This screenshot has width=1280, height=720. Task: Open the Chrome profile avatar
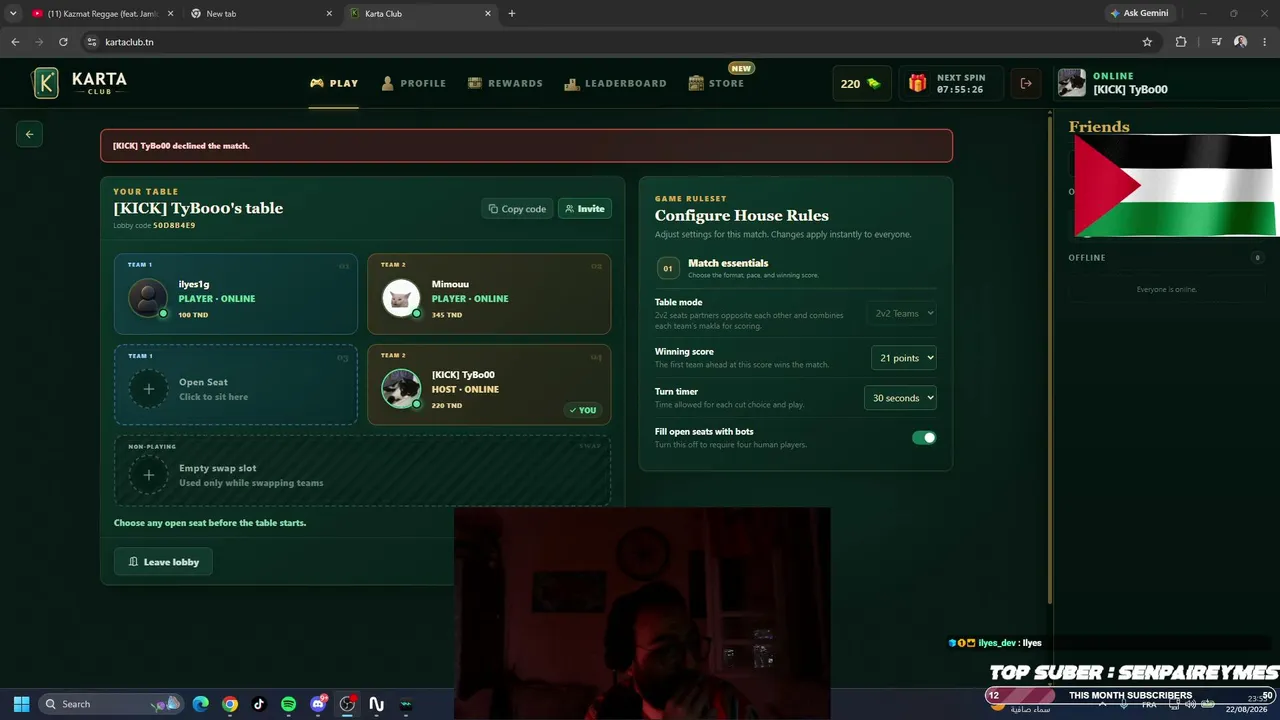1241,42
